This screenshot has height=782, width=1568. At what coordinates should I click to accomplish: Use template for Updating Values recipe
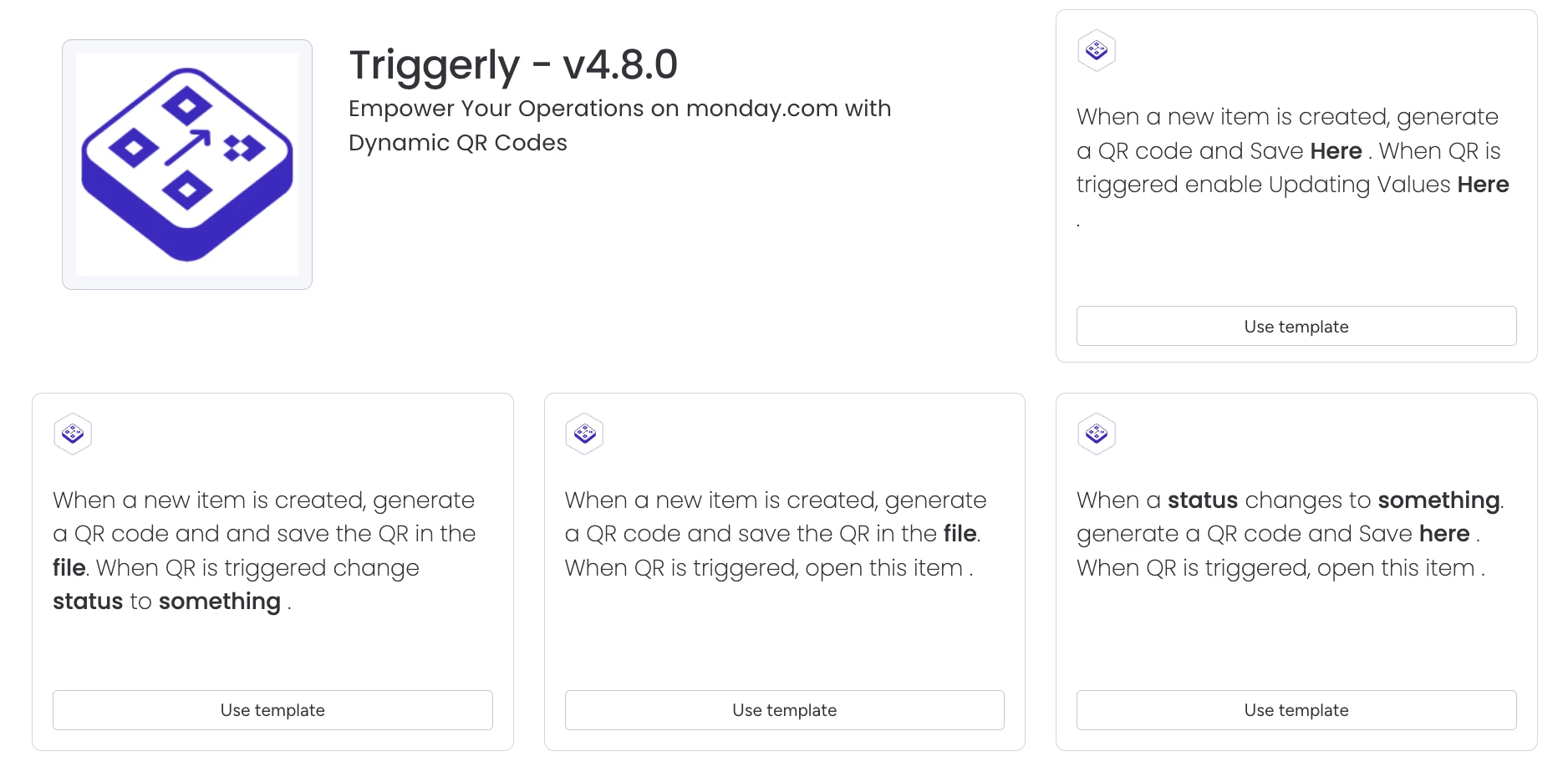pos(1296,326)
